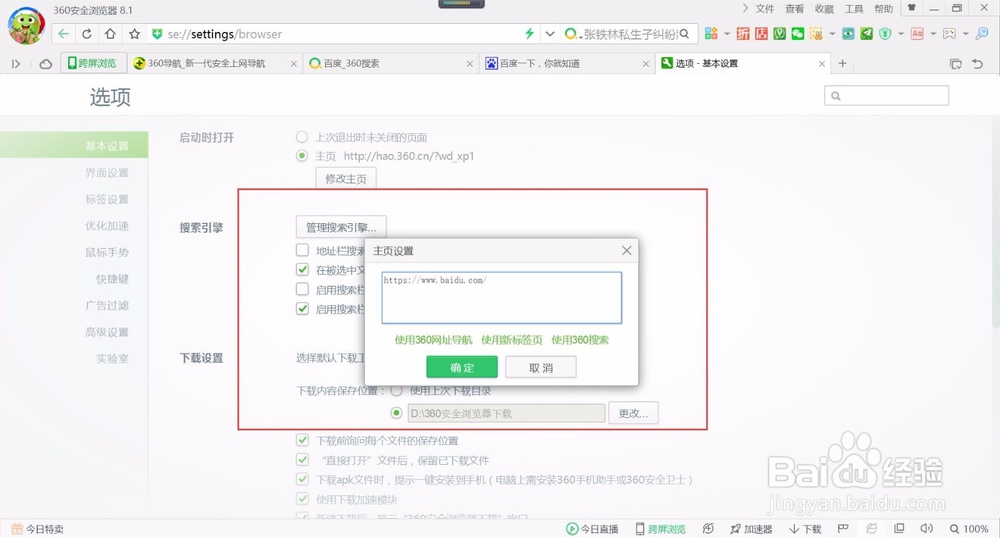
Task: Toggle the 在被选中文 checkbox
Action: 302,270
